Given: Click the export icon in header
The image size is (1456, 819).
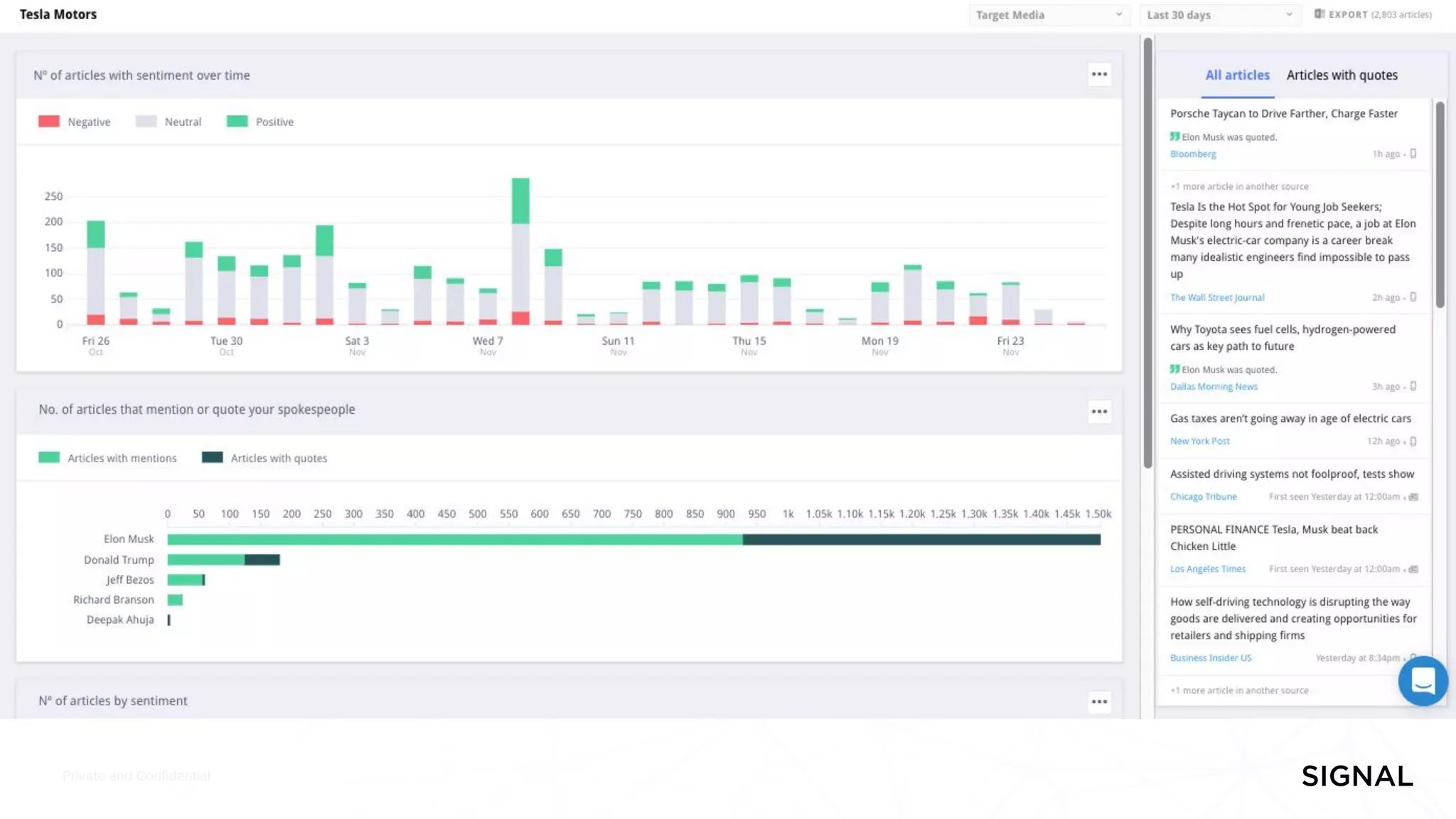Looking at the screenshot, I should 1319,14.
